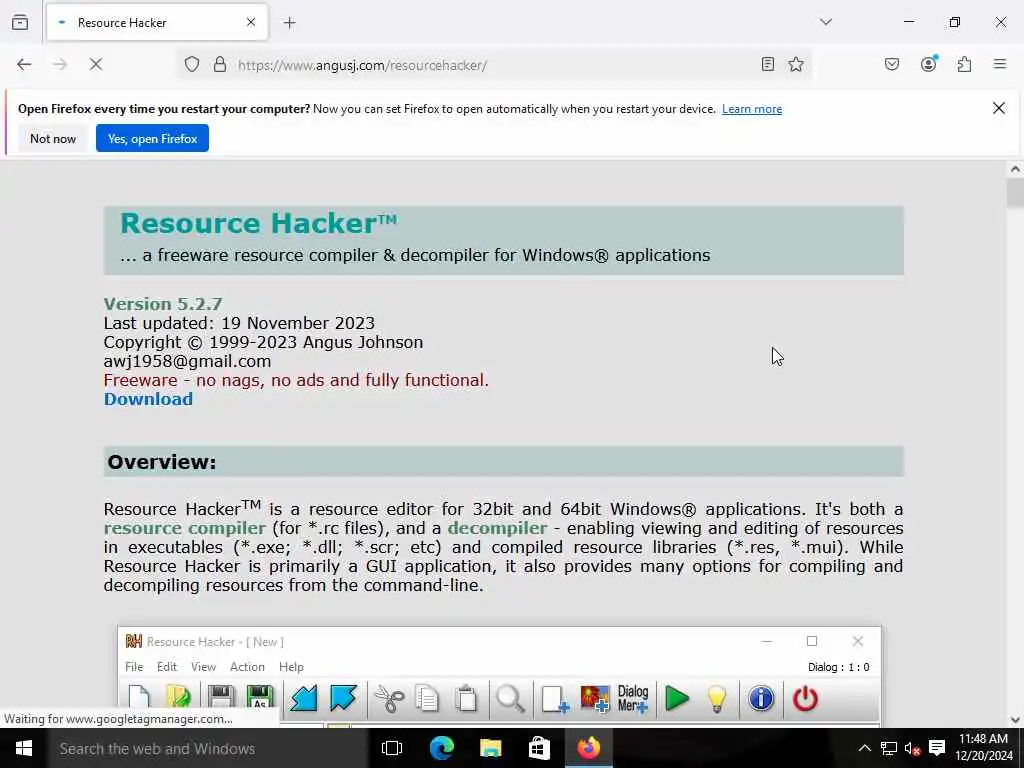Image resolution: width=1024 pixels, height=768 pixels.
Task: Dismiss the Firefox startup notification
Action: coord(999,108)
